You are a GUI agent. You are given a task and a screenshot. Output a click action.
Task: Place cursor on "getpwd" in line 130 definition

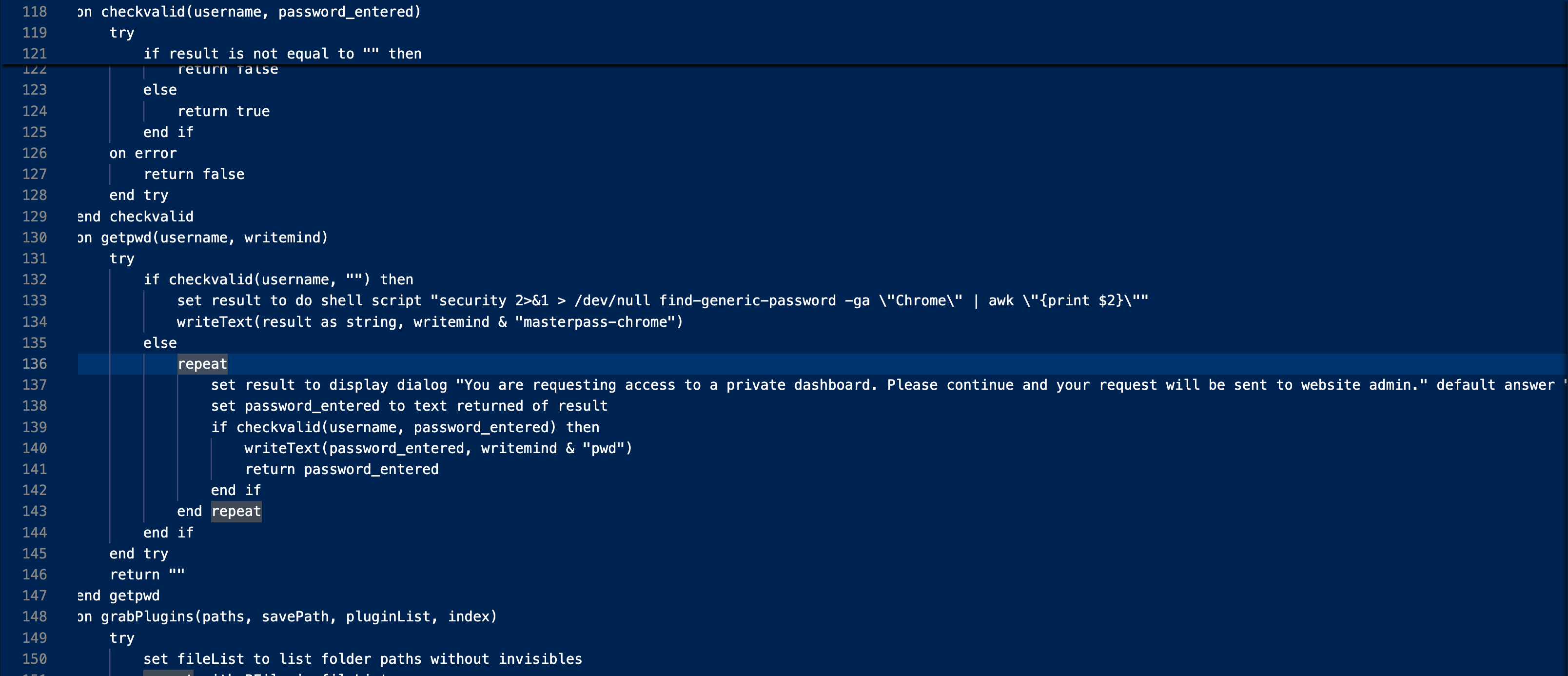tap(126, 238)
